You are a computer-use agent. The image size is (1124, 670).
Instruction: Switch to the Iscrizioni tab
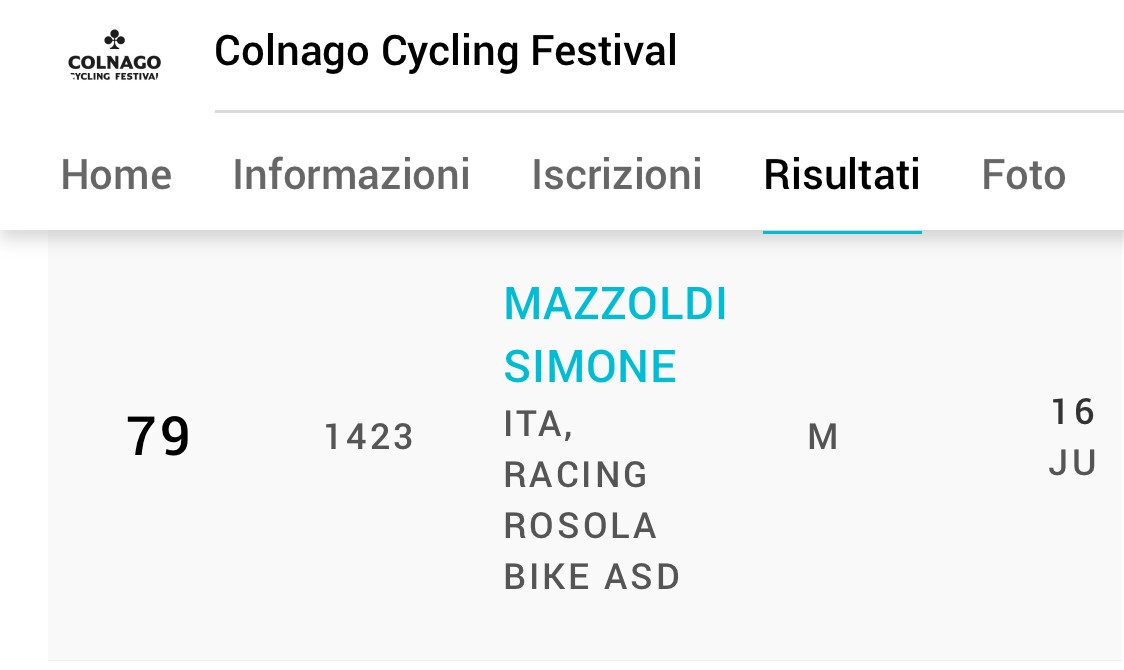point(616,174)
